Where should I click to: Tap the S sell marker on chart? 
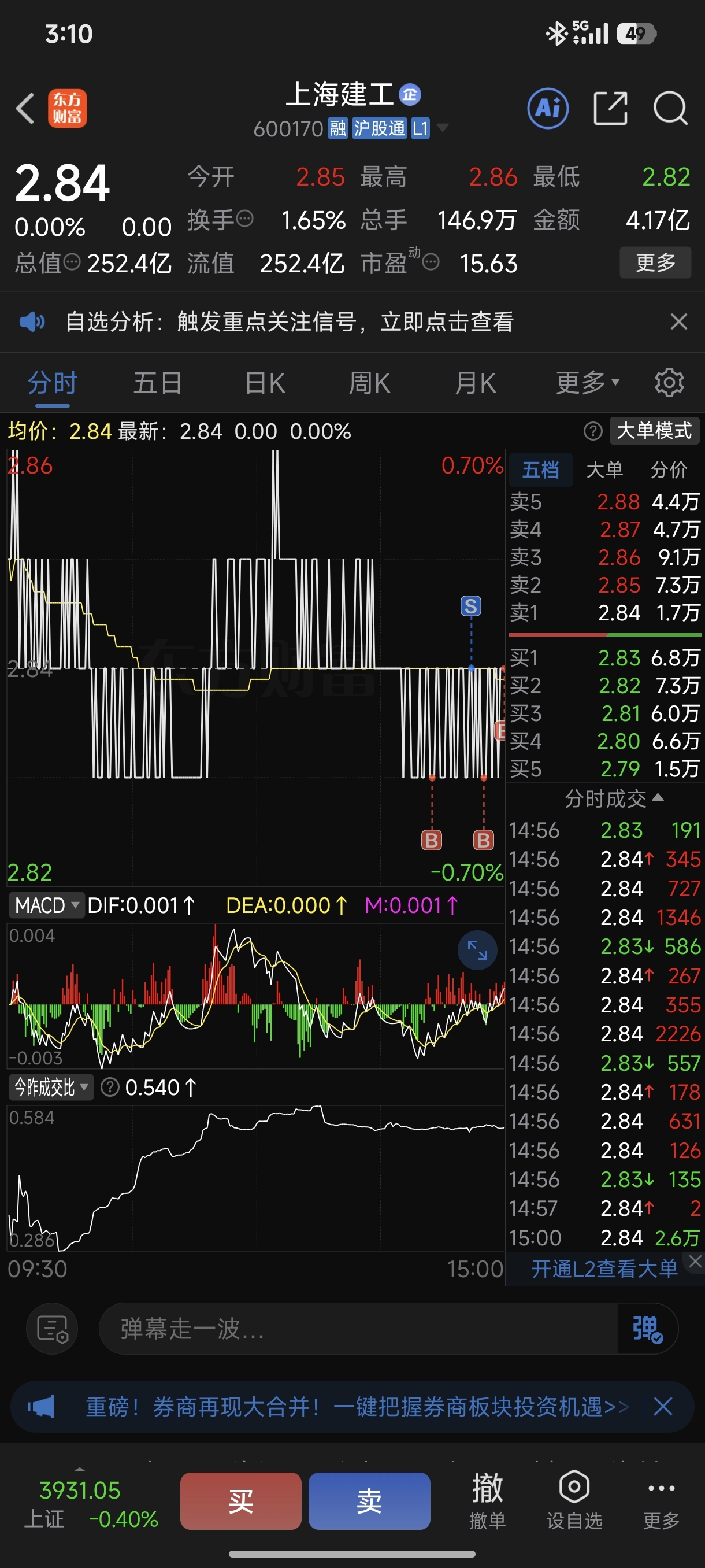(471, 606)
